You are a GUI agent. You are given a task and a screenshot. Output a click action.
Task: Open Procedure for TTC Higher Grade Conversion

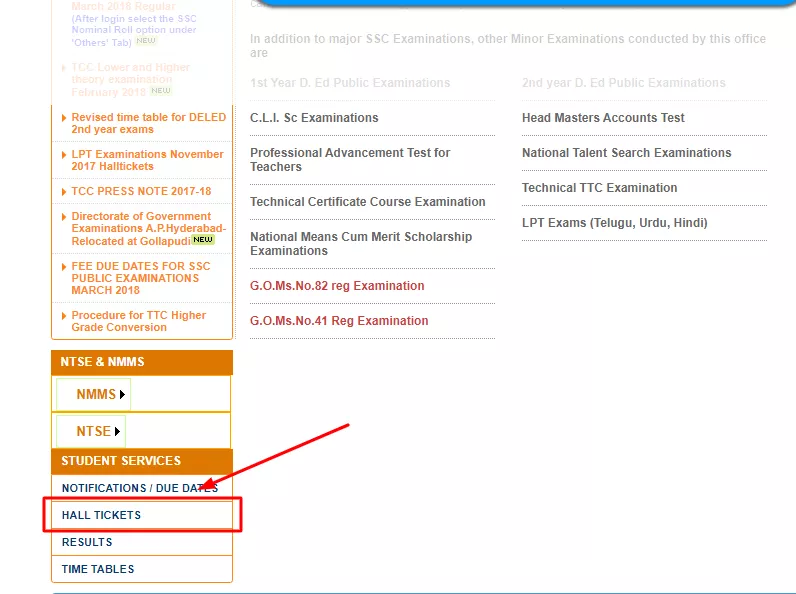pyautogui.click(x=138, y=321)
